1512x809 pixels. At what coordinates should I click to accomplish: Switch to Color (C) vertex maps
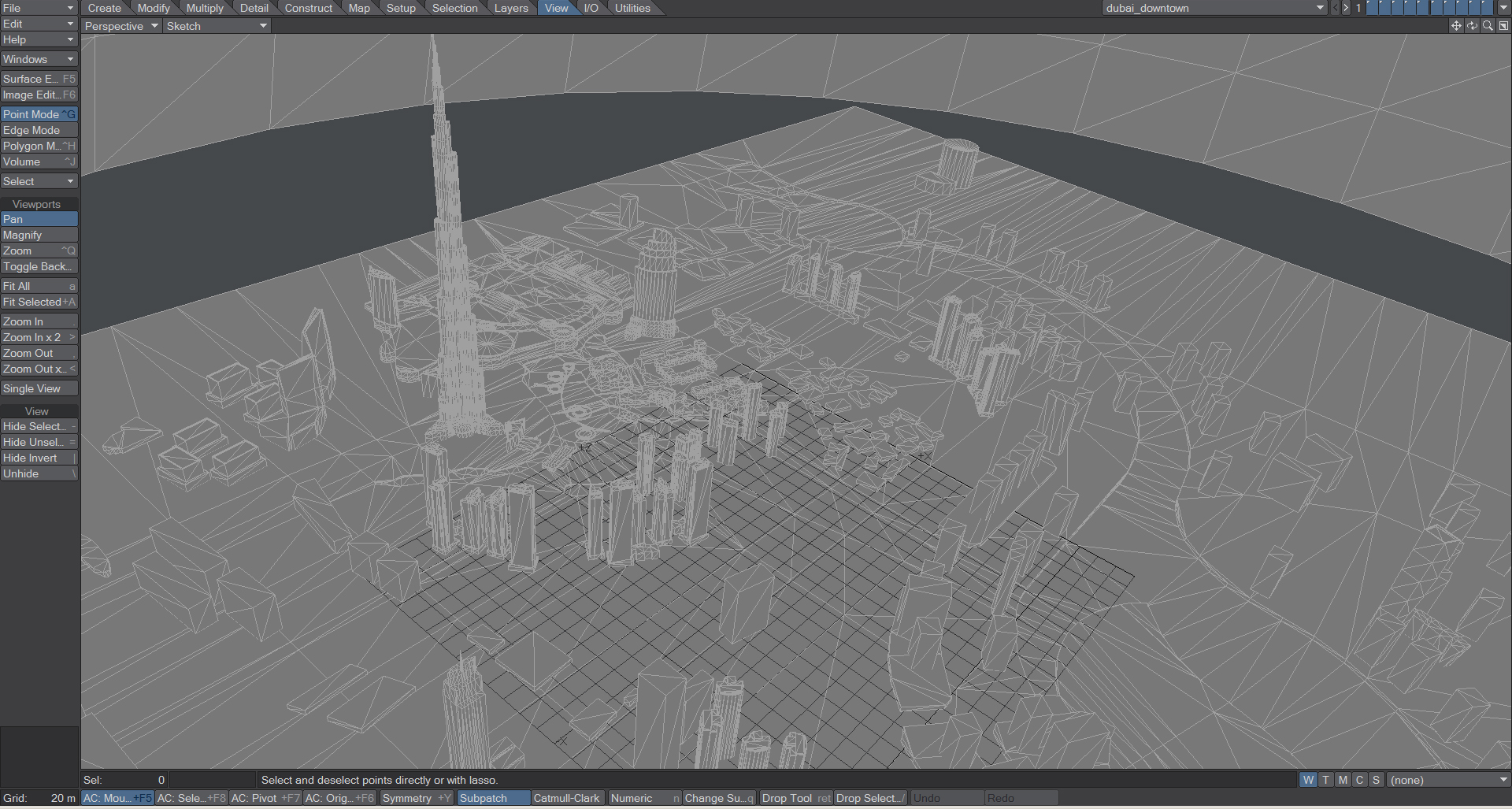coord(1359,780)
